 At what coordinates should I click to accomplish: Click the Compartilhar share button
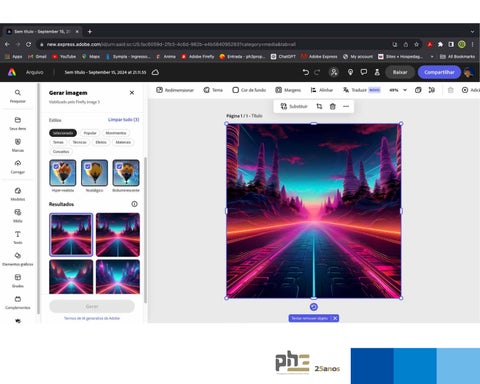click(x=439, y=72)
